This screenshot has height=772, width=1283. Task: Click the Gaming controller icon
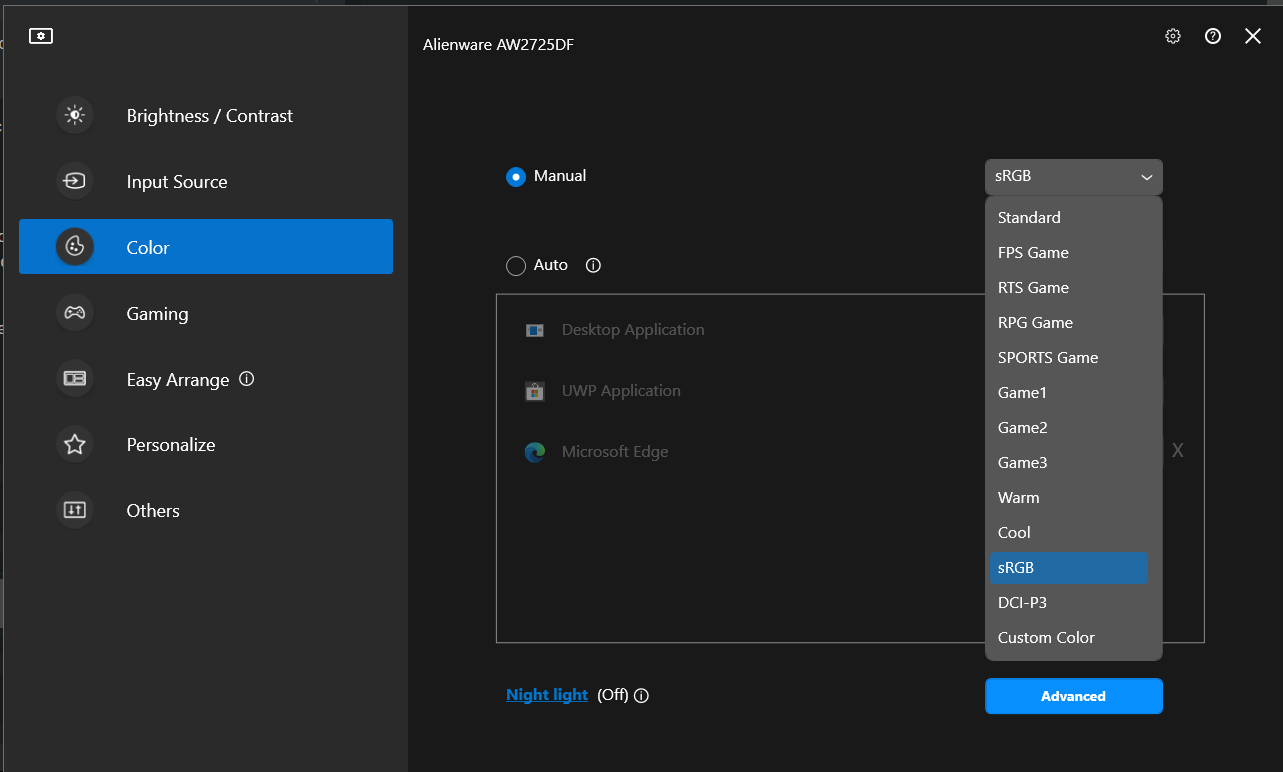point(75,312)
